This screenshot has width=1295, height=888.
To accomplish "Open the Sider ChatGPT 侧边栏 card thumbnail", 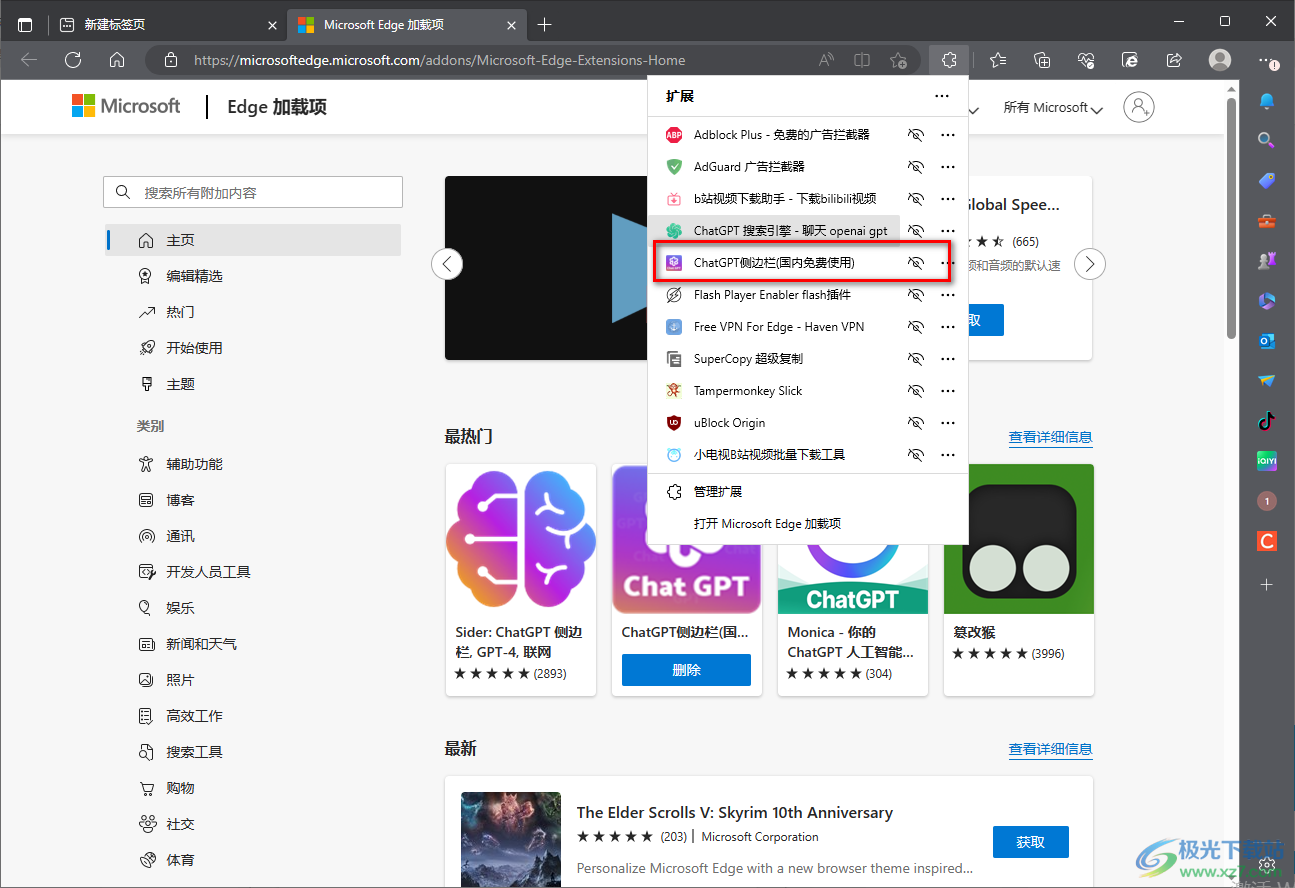I will click(521, 539).
